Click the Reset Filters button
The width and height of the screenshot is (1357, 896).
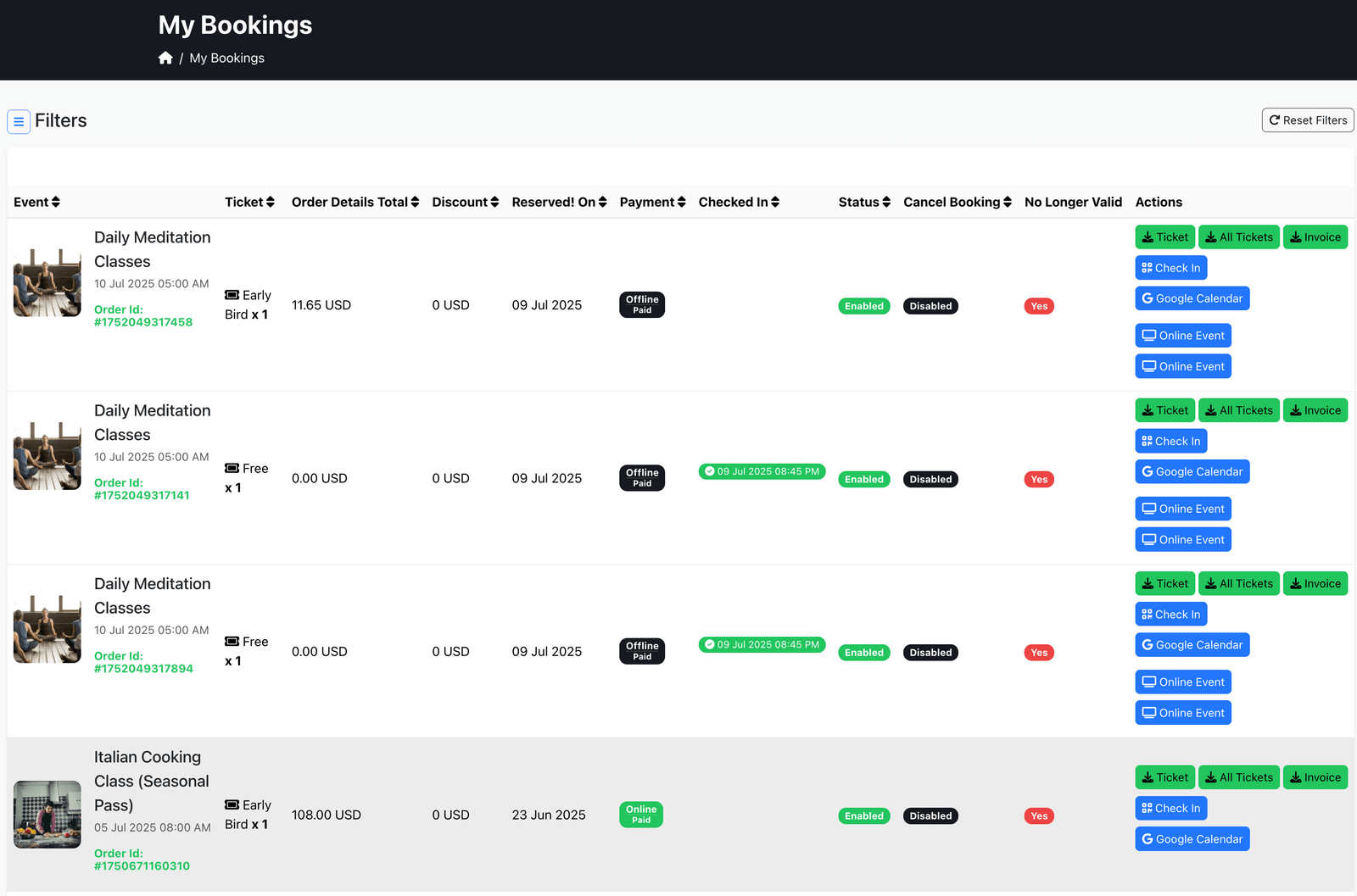(x=1307, y=120)
